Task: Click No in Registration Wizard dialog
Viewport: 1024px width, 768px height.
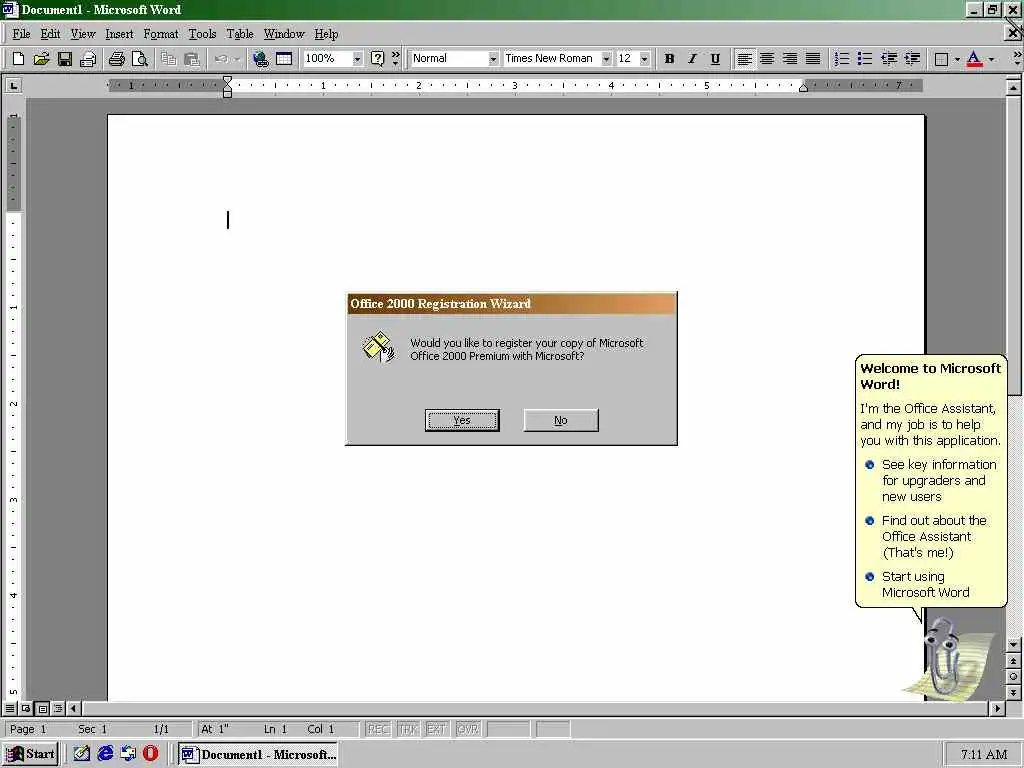Action: (561, 420)
